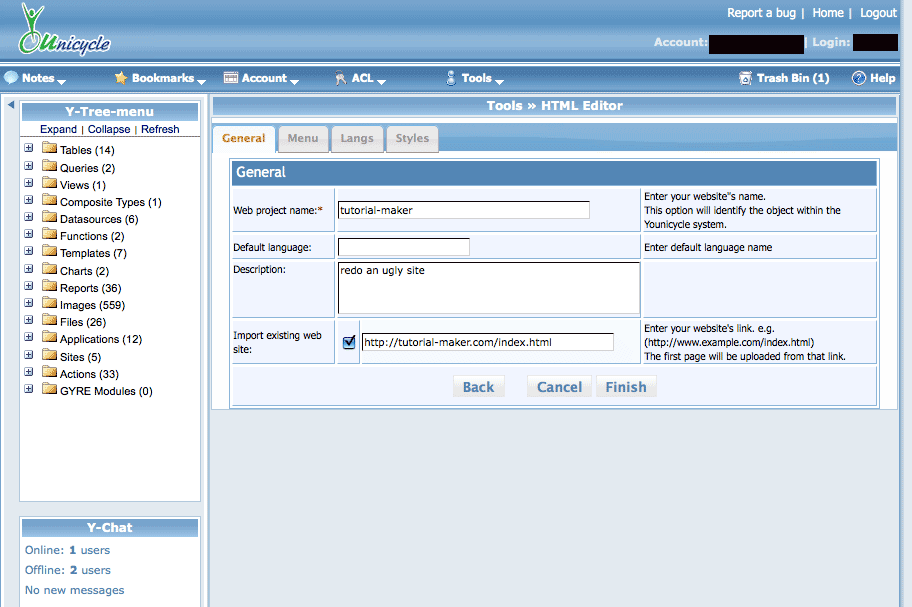
Task: Click the ACL keys icon
Action: [340, 78]
